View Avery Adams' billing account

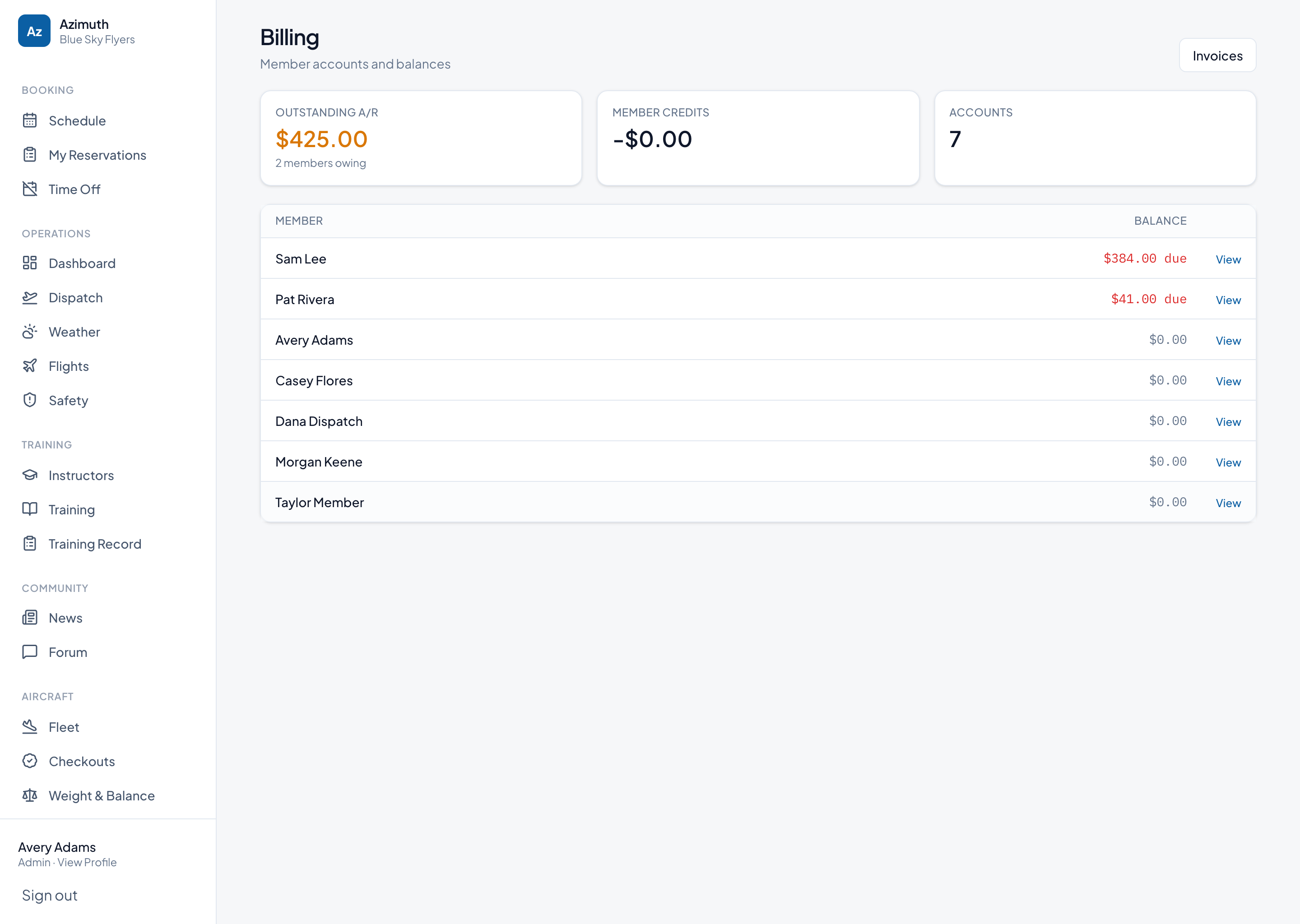tap(1228, 340)
